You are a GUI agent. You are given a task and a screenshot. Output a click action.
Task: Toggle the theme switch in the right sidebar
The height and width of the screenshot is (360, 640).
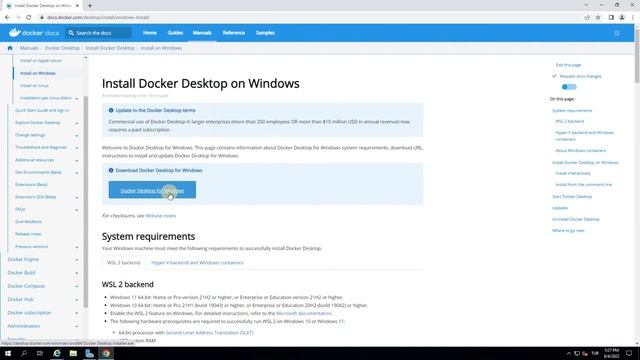click(569, 87)
